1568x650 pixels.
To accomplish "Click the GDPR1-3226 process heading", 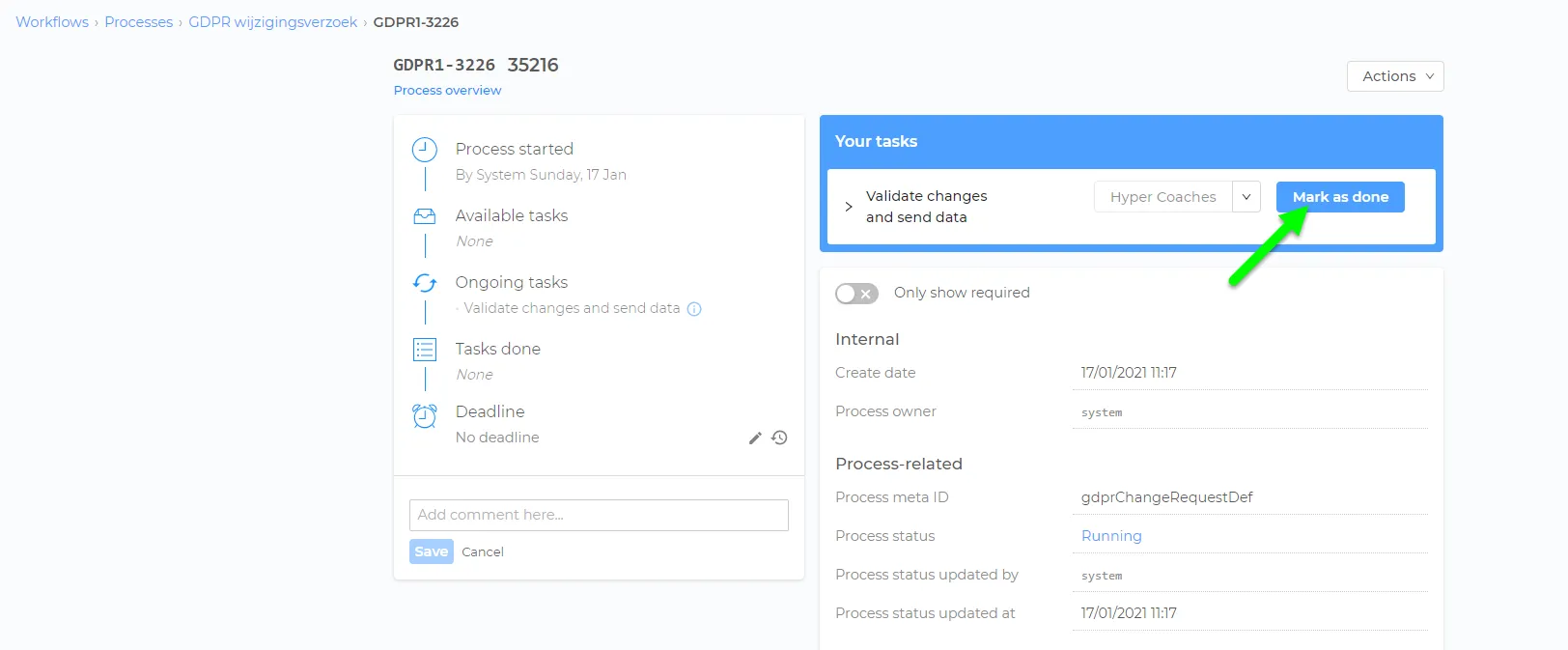I will (444, 65).
